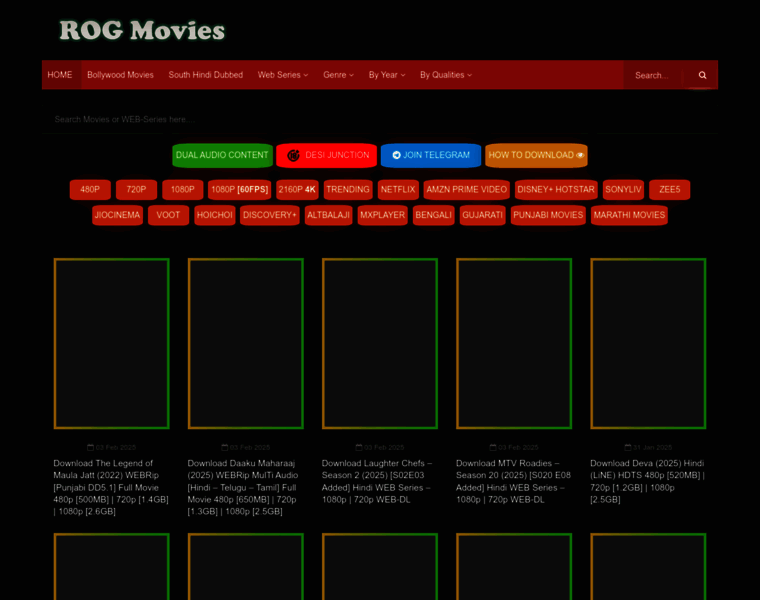This screenshot has width=760, height=600.
Task: Go to the HOME menu item
Action: 61,75
